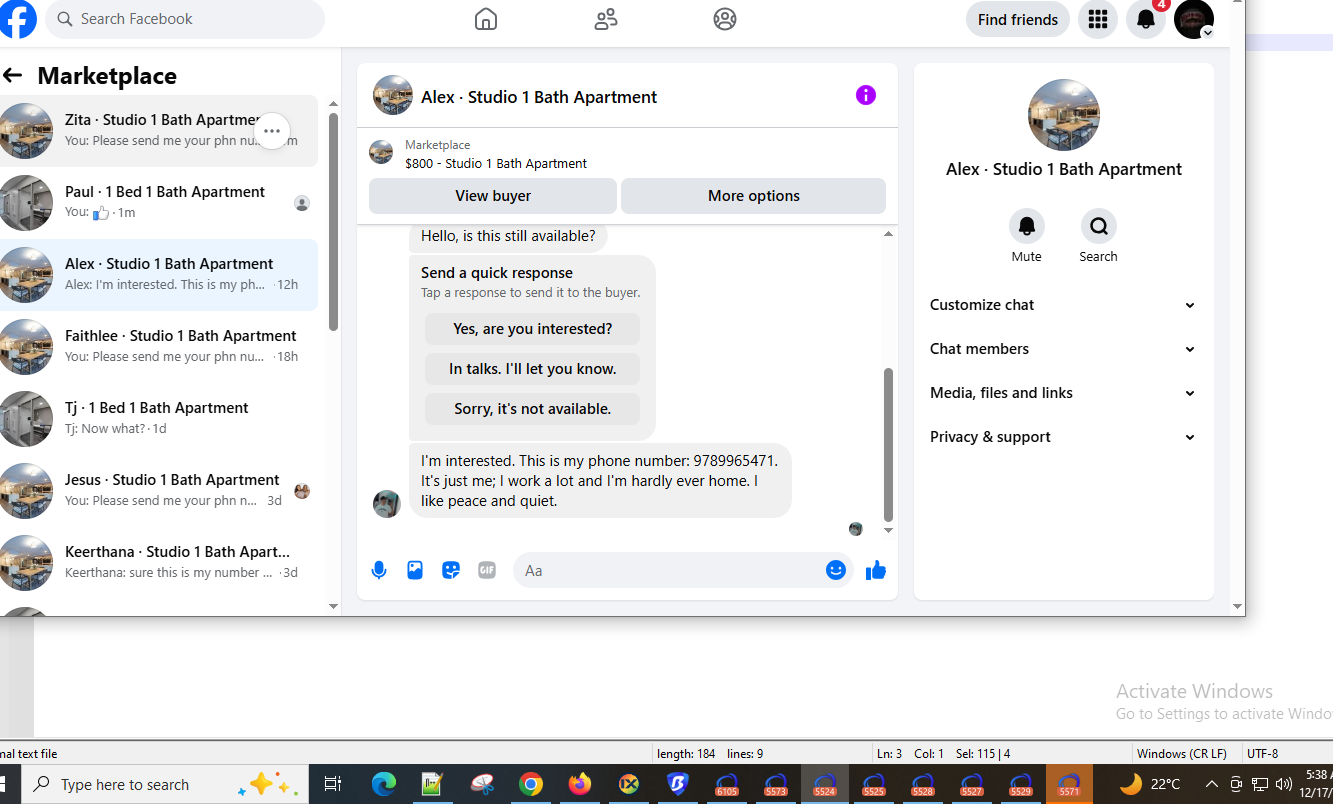Switch to taskbar window labeled 6105
The image size is (1333, 804).
pos(727,785)
